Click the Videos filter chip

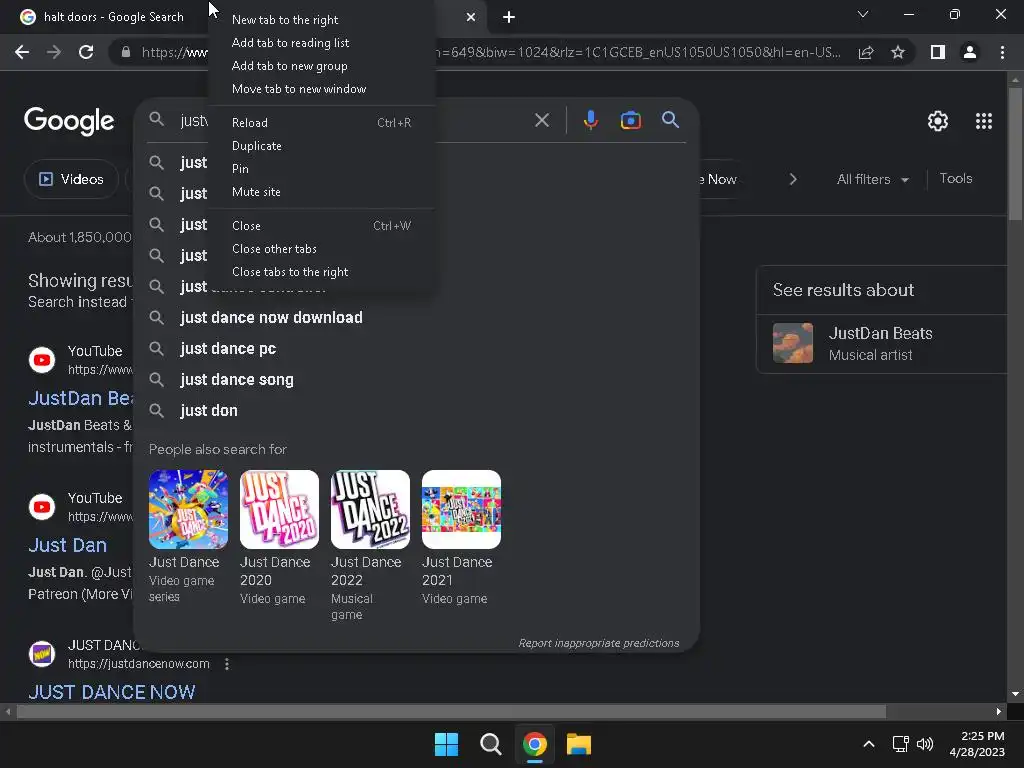click(71, 179)
